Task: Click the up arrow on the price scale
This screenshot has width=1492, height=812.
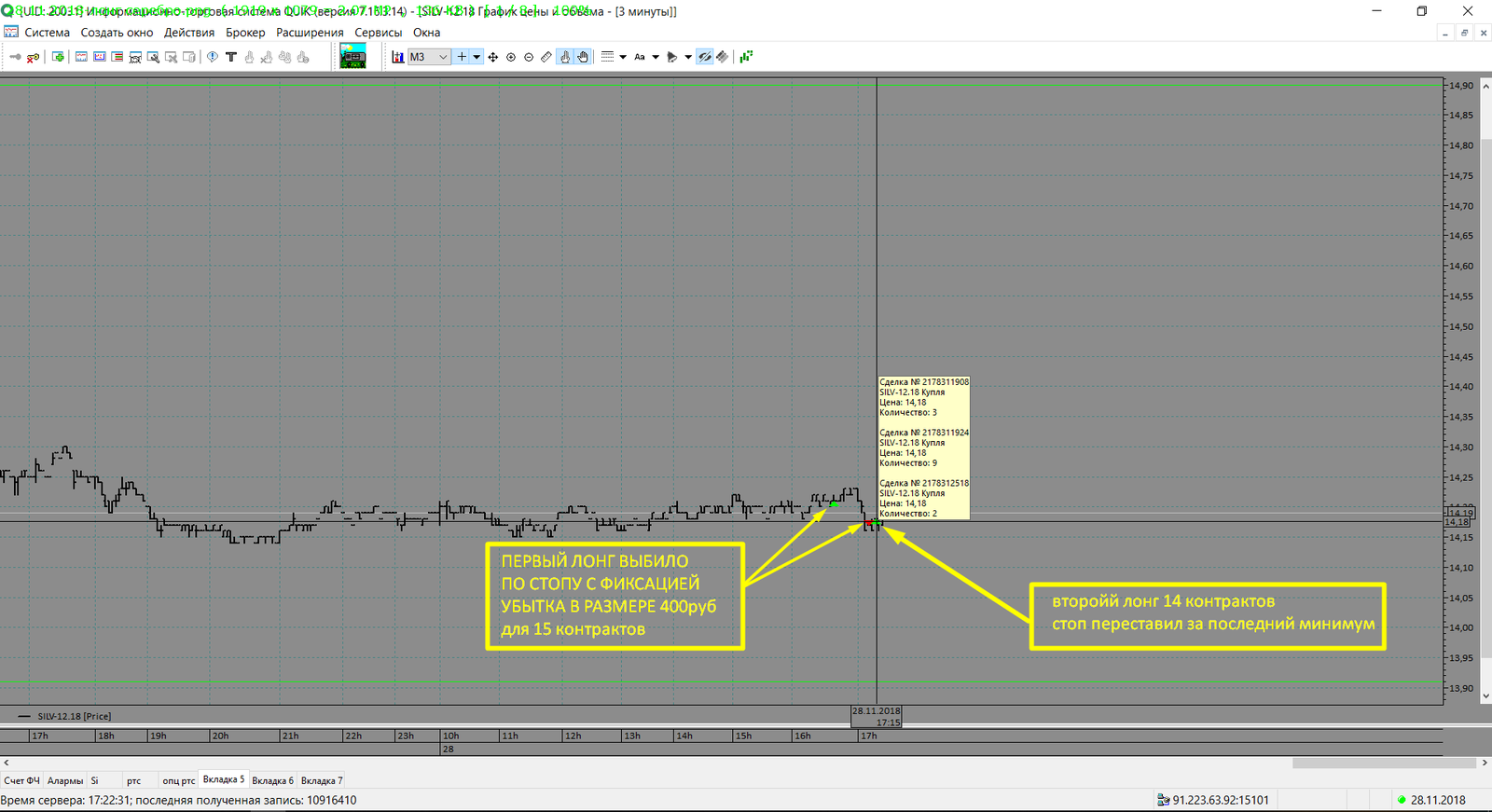Action: coord(1486,85)
